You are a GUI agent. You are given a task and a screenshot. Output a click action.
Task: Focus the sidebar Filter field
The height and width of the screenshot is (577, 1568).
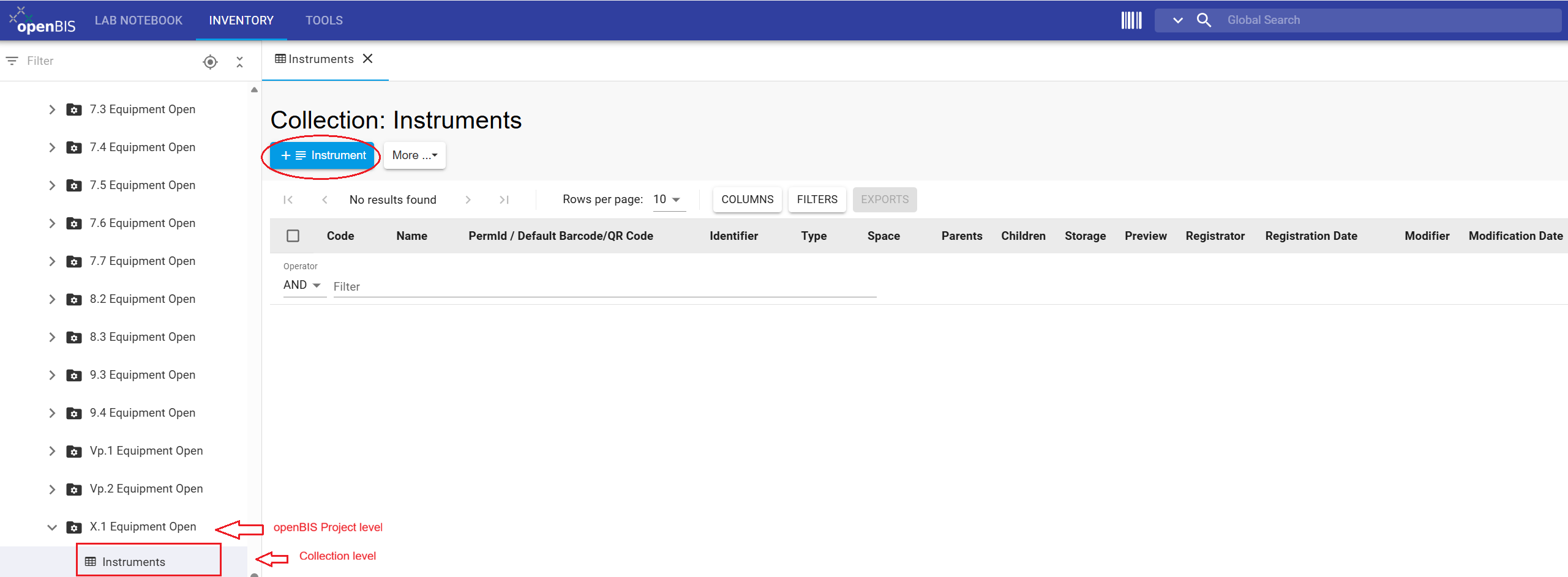[x=110, y=61]
